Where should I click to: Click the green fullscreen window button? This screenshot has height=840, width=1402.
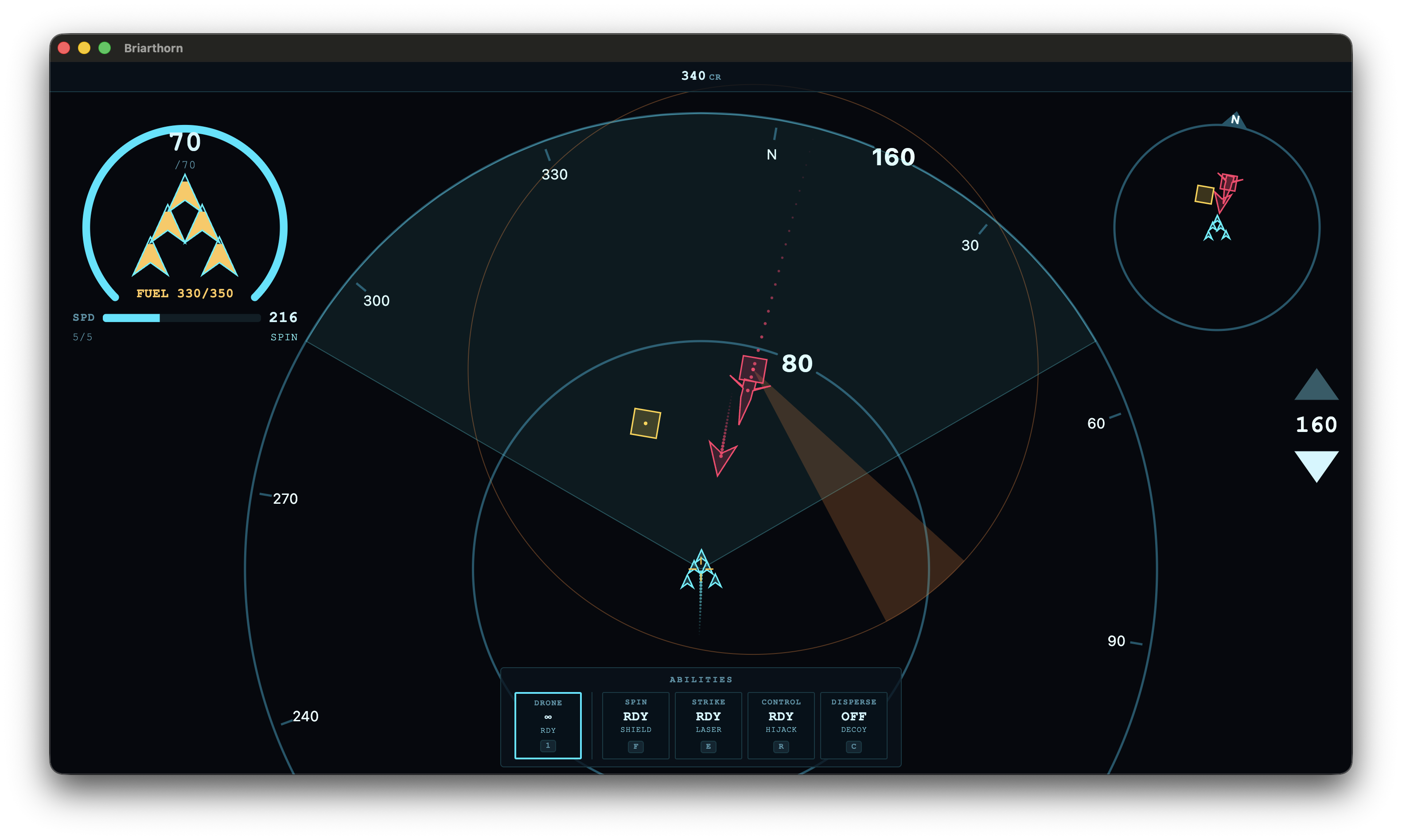[x=104, y=48]
